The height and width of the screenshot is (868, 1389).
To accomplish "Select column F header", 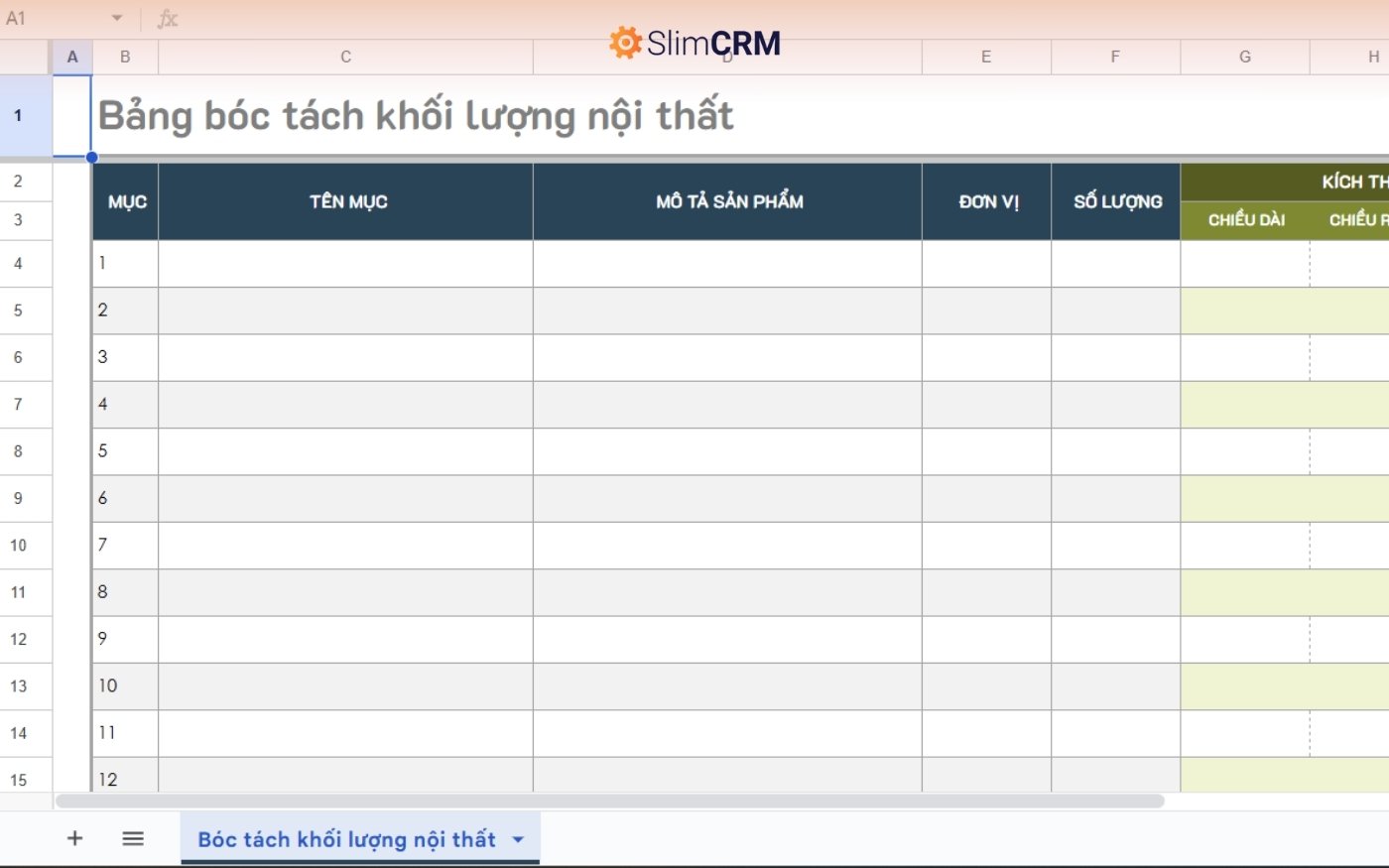I will pos(1115,57).
